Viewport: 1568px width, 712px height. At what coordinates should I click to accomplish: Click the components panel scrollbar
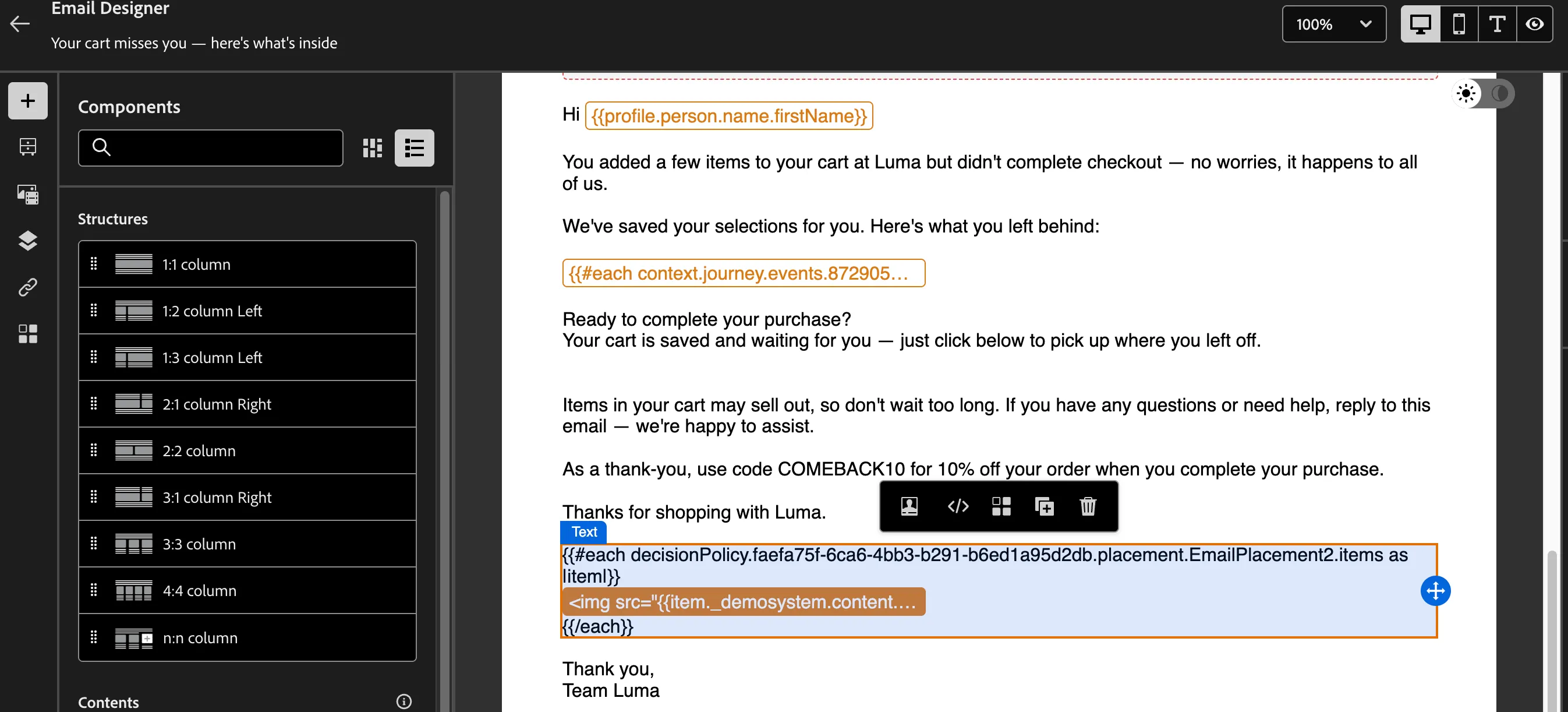445,451
